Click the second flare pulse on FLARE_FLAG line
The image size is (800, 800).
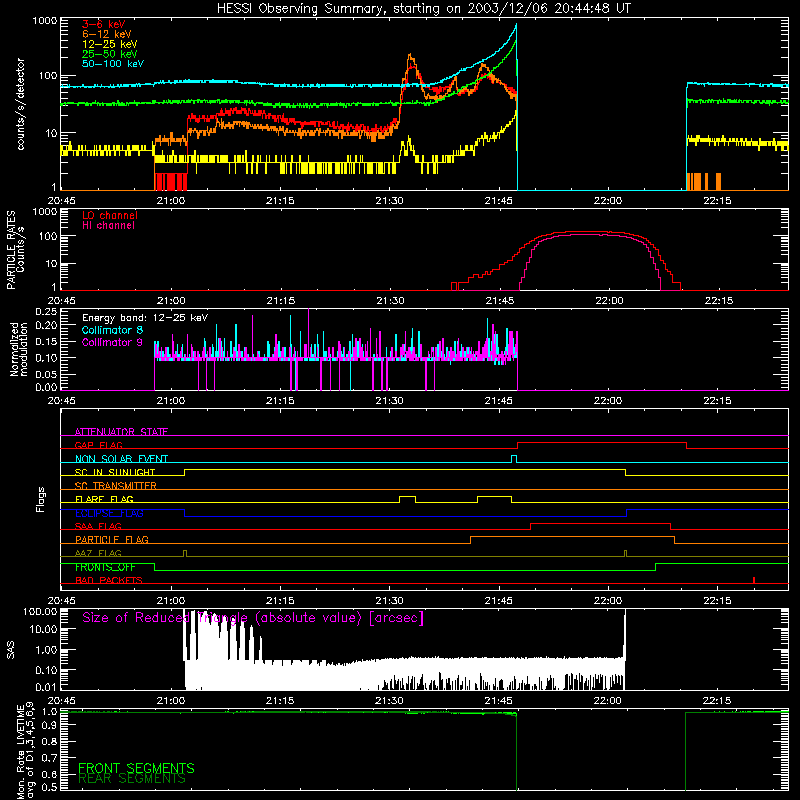(x=494, y=497)
